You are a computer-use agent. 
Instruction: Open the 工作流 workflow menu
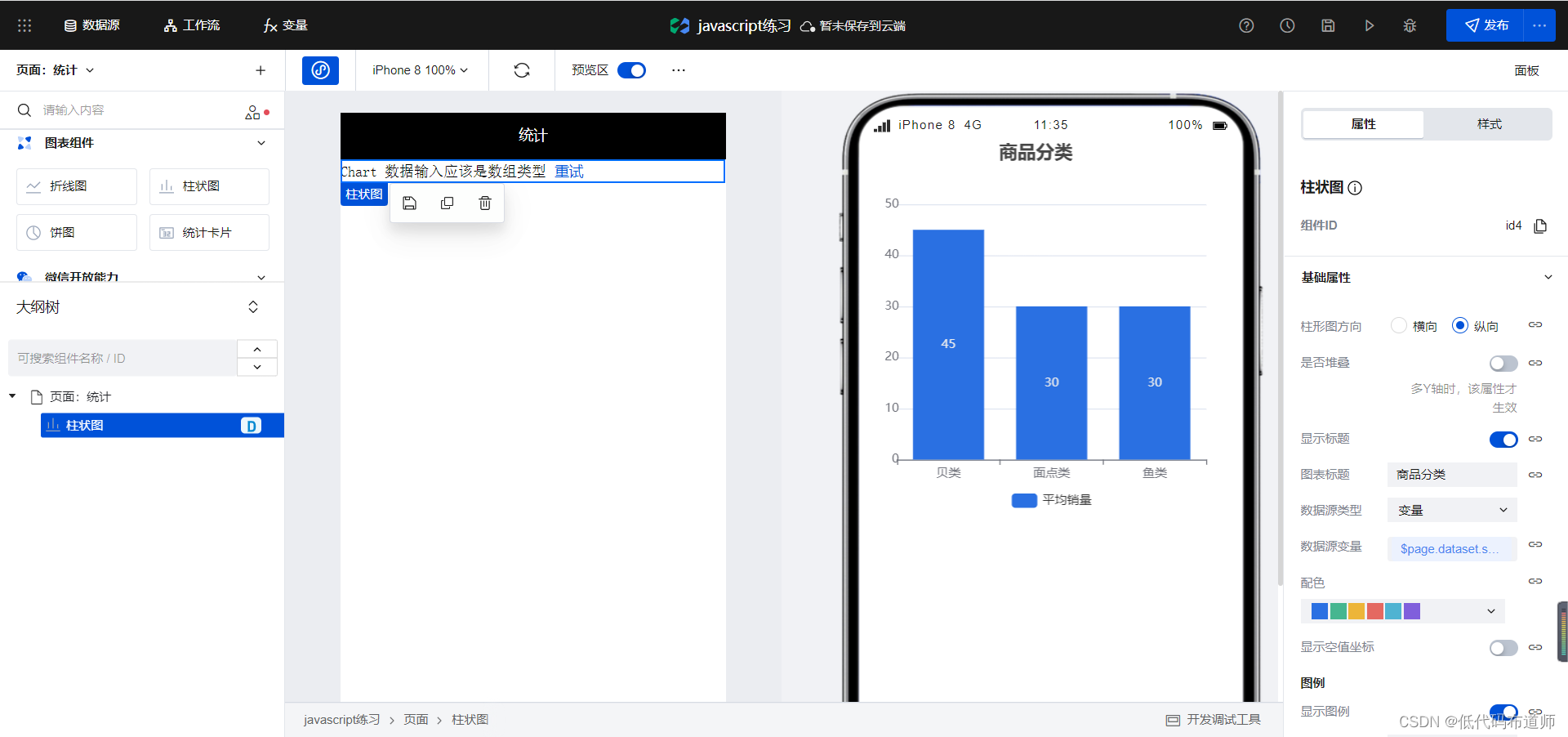192,25
